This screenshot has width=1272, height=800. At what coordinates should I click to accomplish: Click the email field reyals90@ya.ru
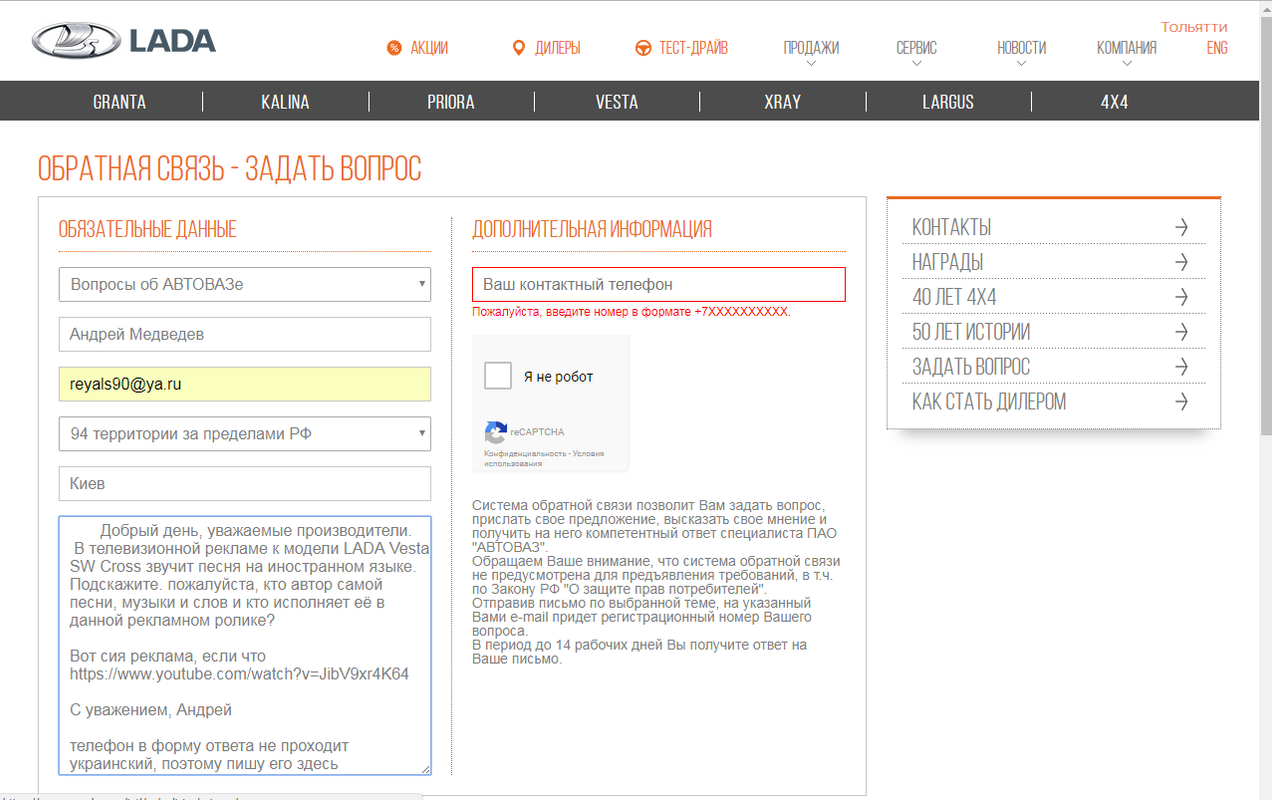(245, 384)
